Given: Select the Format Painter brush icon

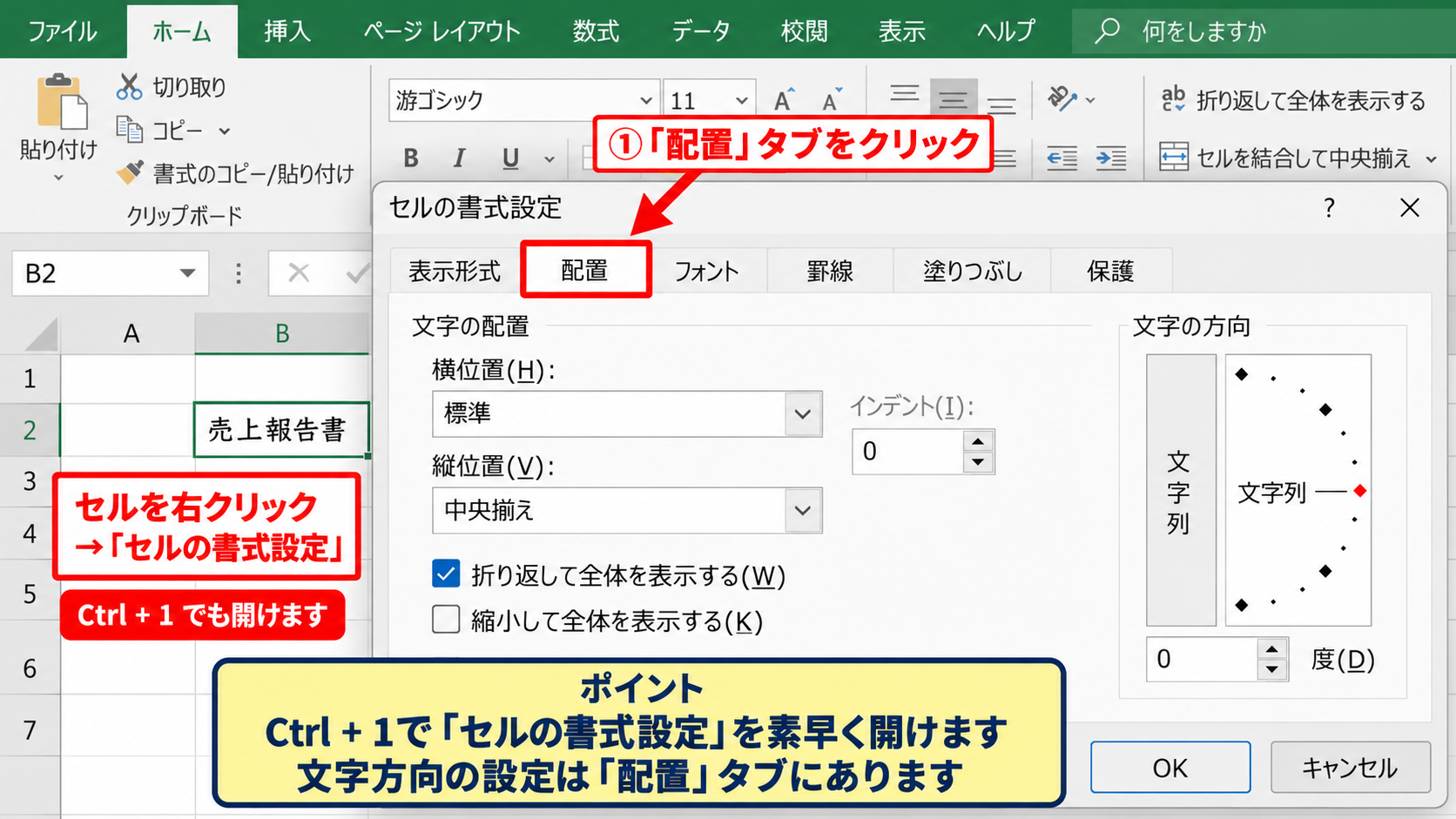Looking at the screenshot, I should tap(130, 172).
